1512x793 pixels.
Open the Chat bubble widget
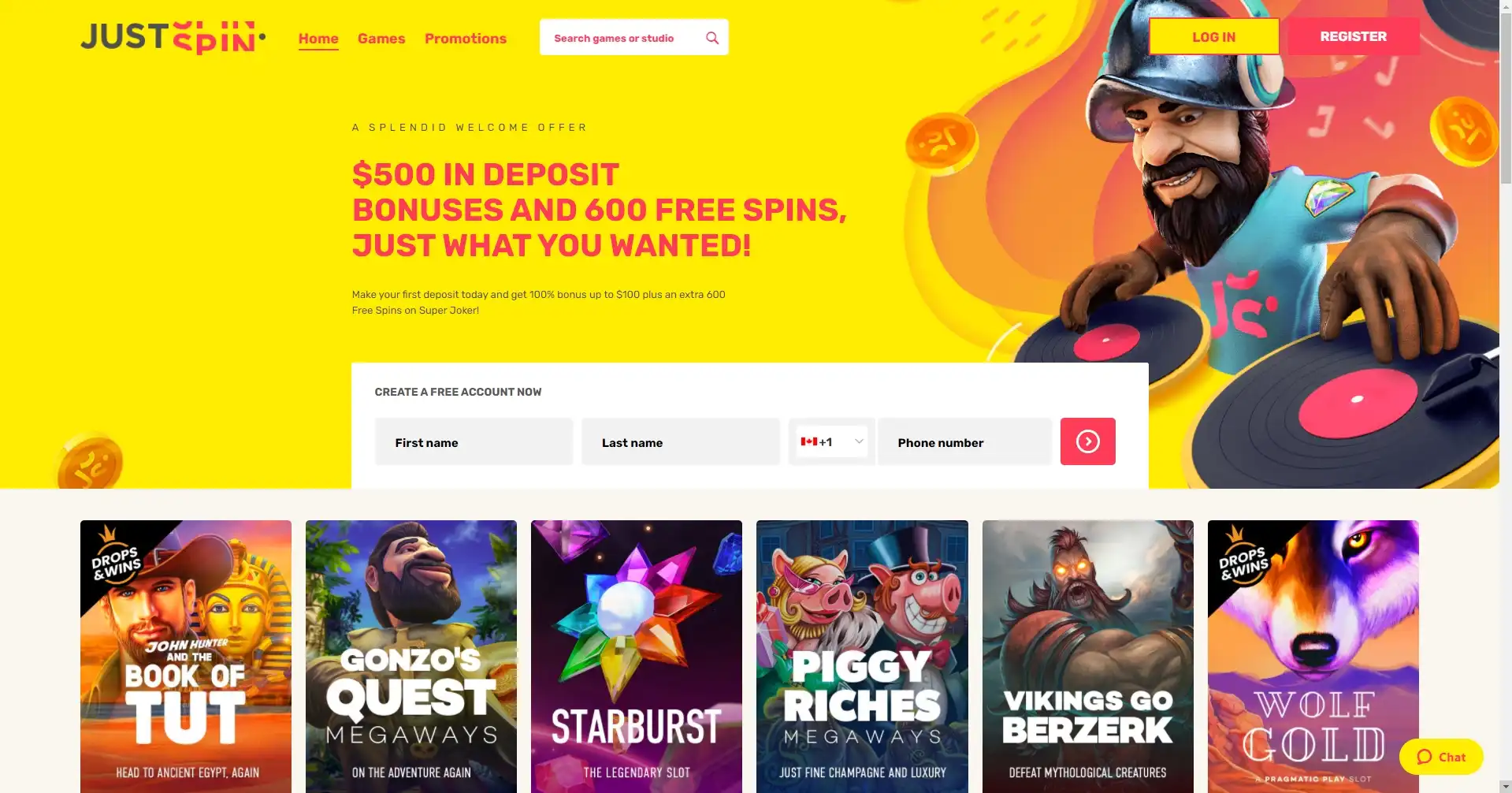click(1441, 757)
